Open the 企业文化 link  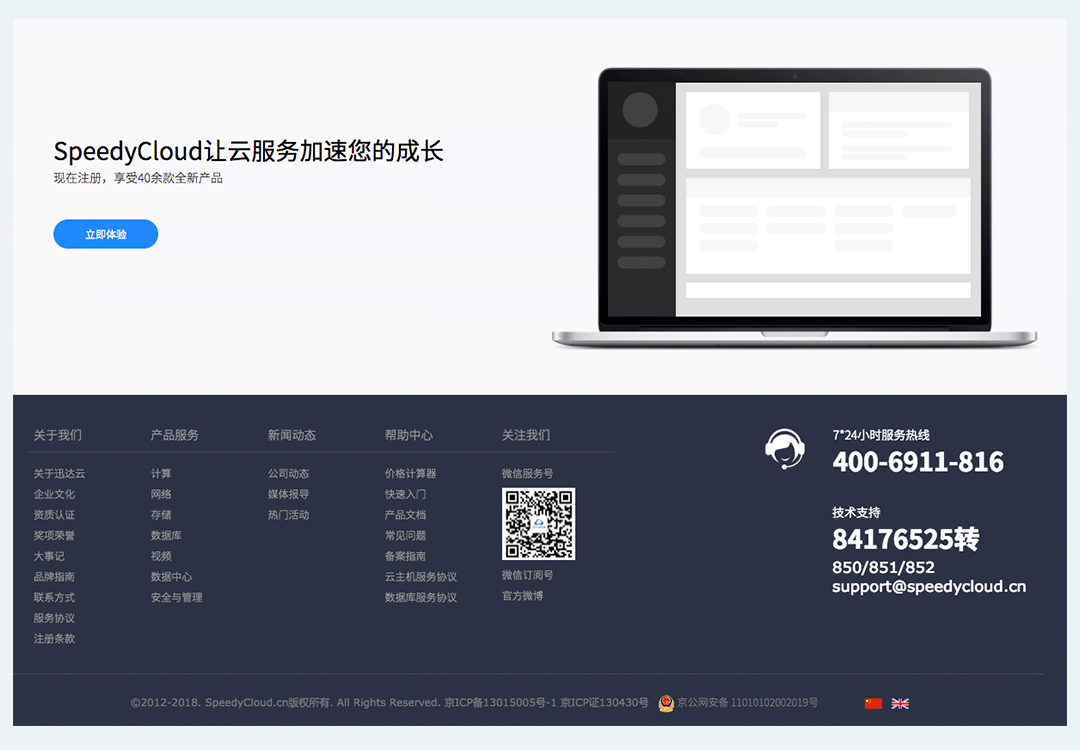click(x=54, y=494)
